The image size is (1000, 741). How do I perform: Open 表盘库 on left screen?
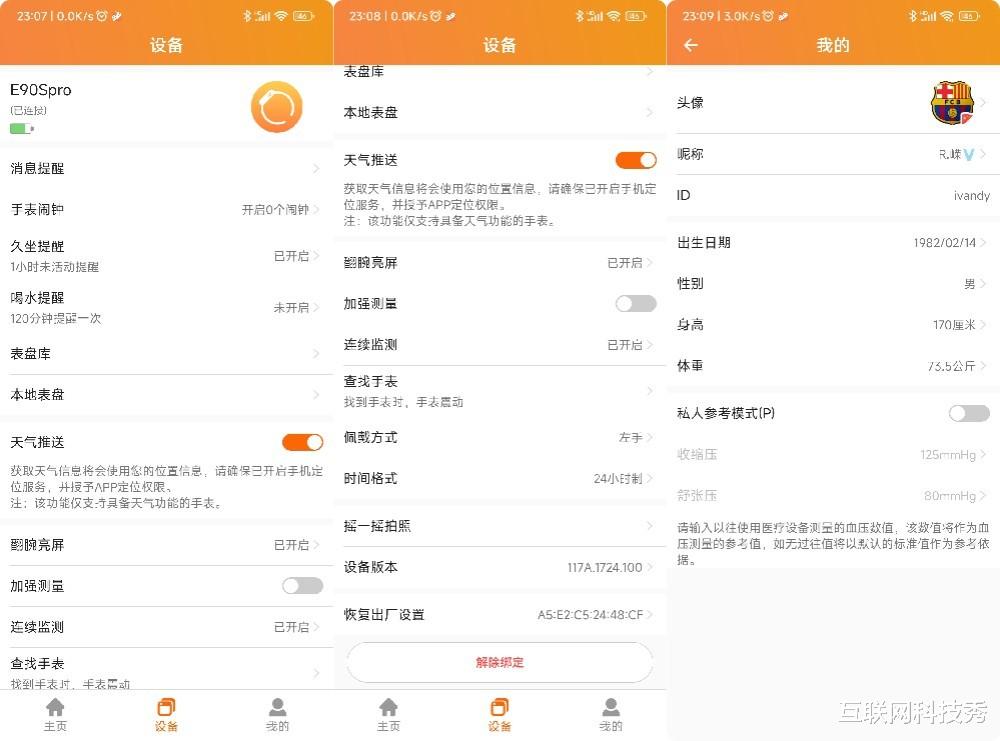166,353
